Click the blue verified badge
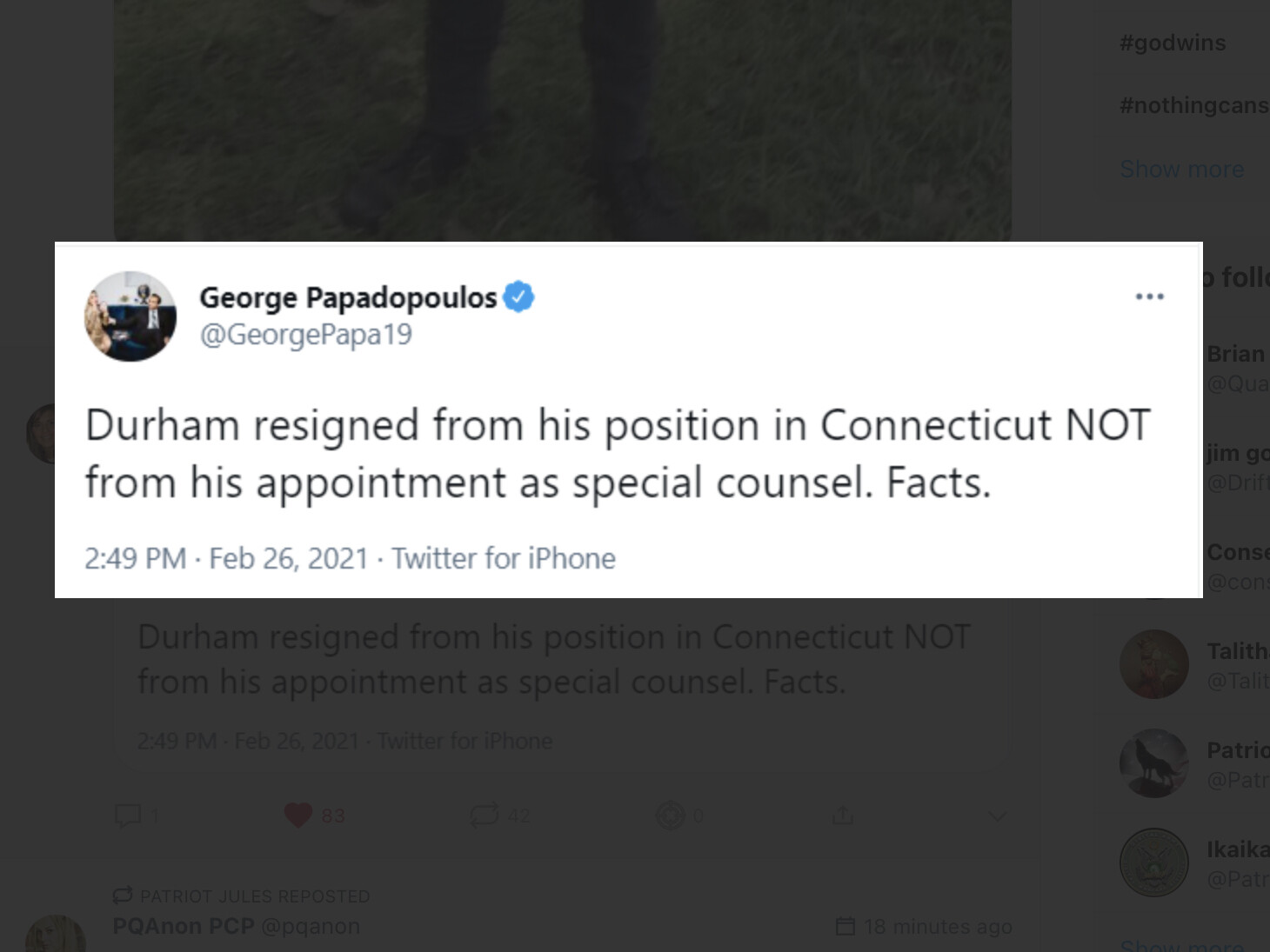Viewport: 1270px width, 952px height. (x=518, y=297)
